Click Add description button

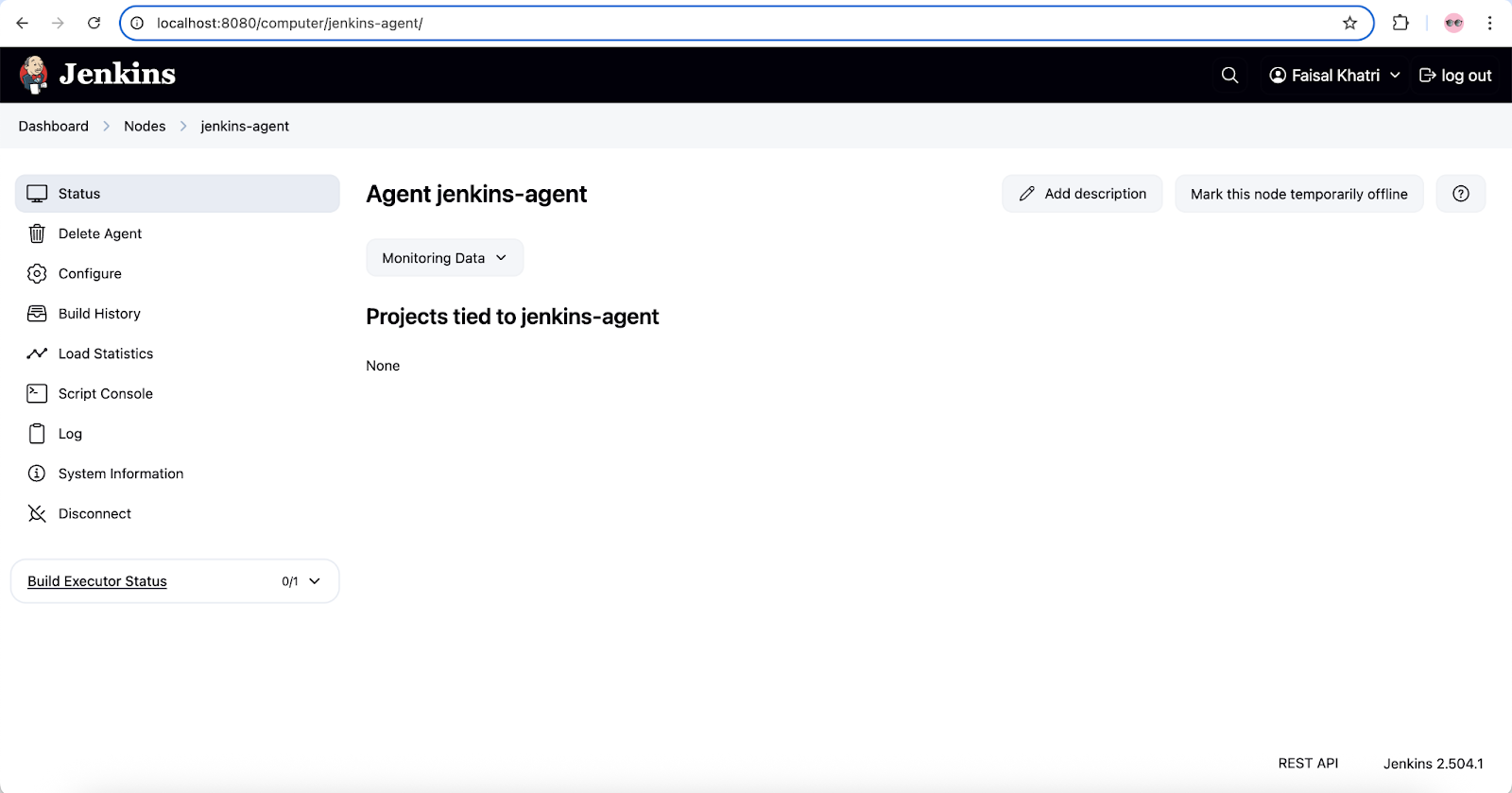point(1082,194)
